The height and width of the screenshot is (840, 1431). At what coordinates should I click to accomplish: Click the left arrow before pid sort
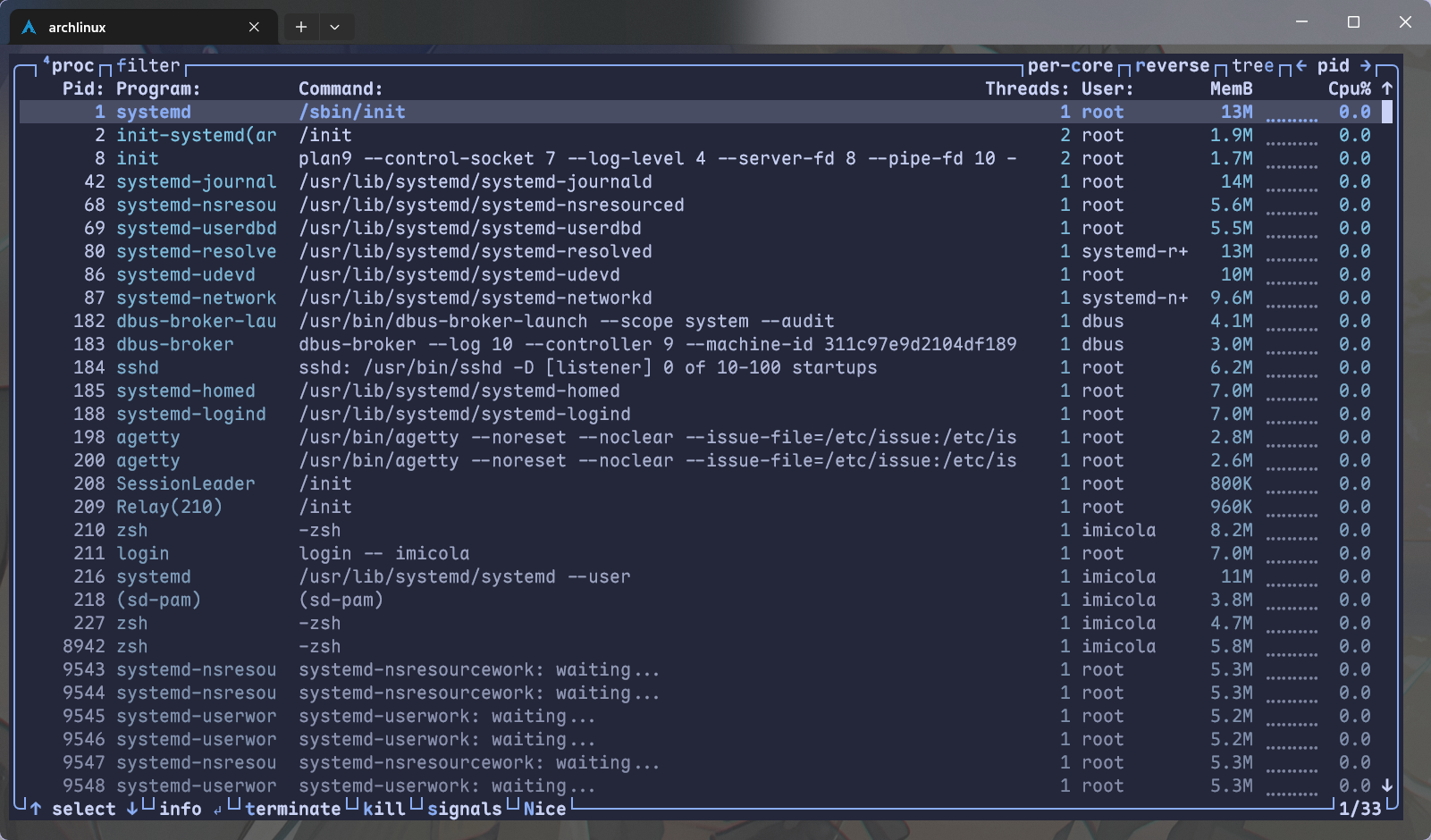pos(1301,65)
